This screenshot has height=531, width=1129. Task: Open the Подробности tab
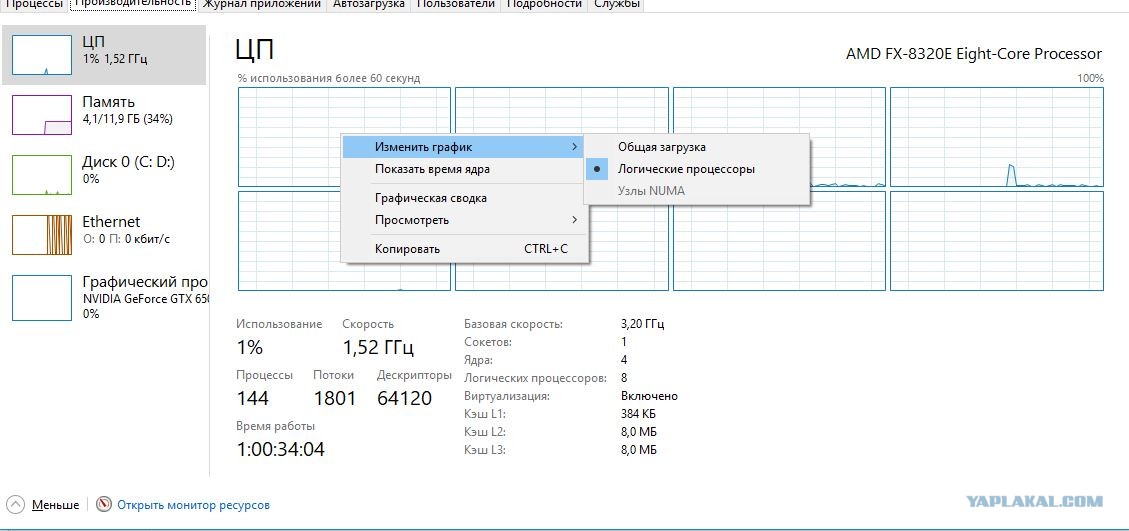pos(544,4)
